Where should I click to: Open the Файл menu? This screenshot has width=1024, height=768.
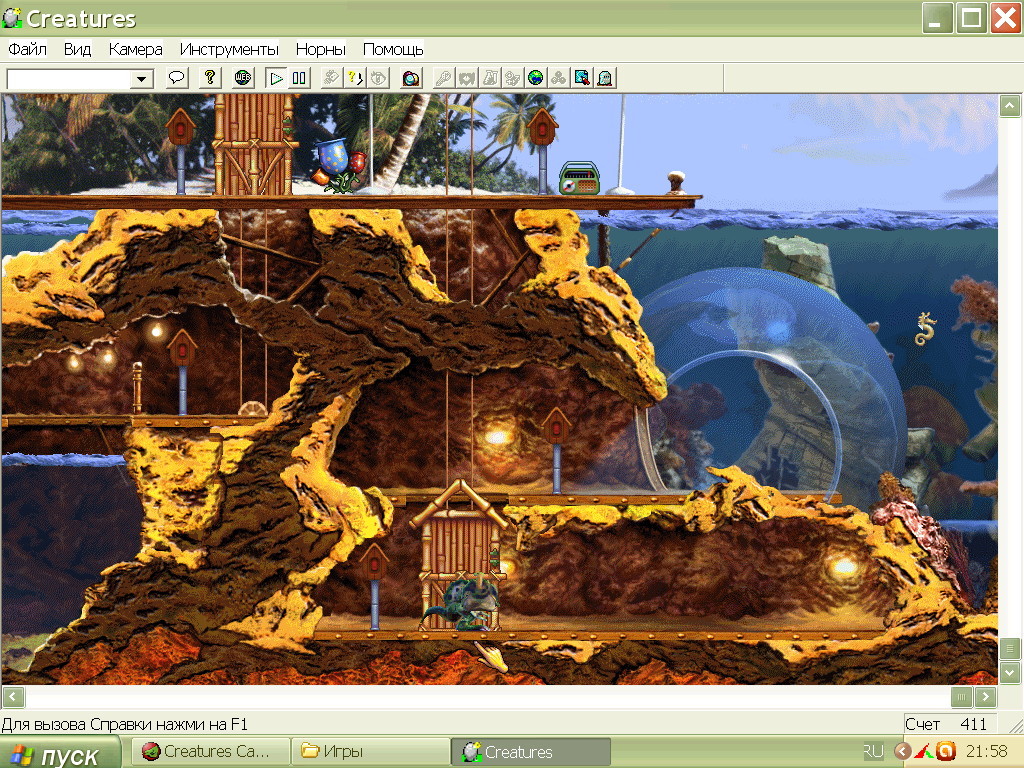point(27,50)
